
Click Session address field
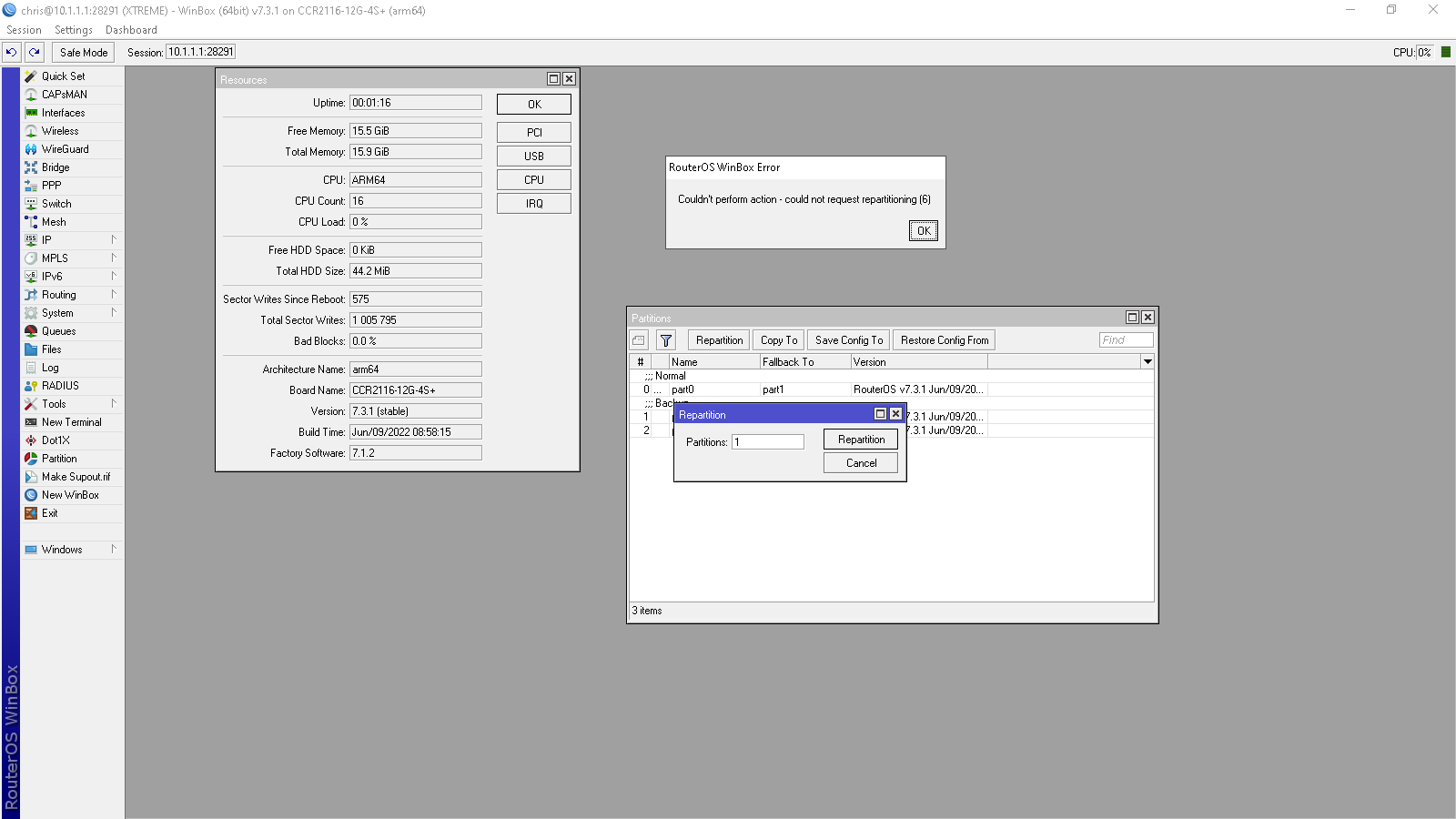click(x=200, y=52)
